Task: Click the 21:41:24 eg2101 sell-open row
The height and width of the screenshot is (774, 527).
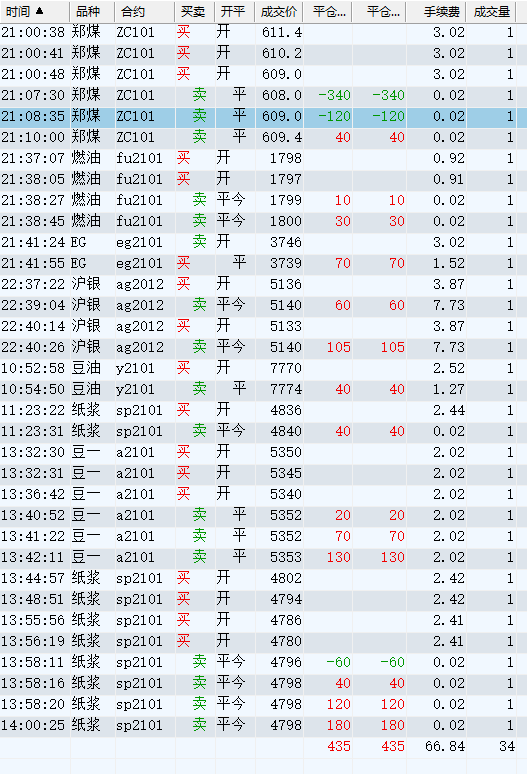Action: coord(264,242)
